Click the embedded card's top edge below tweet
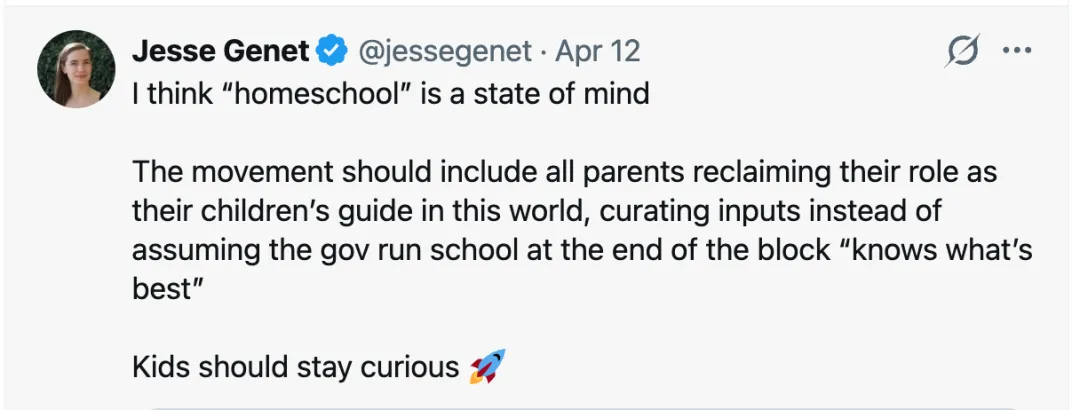The width and height of the screenshot is (1080, 410). pos(580,407)
